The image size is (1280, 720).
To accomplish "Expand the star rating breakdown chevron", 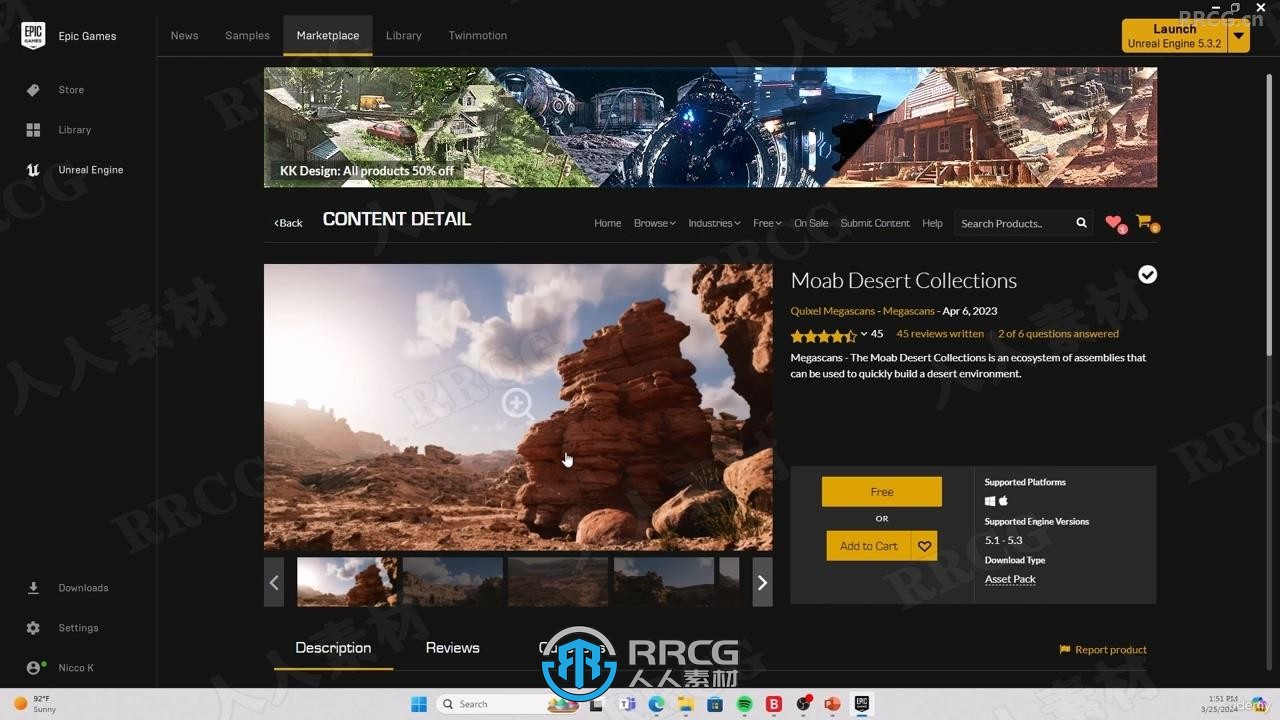I will point(864,334).
